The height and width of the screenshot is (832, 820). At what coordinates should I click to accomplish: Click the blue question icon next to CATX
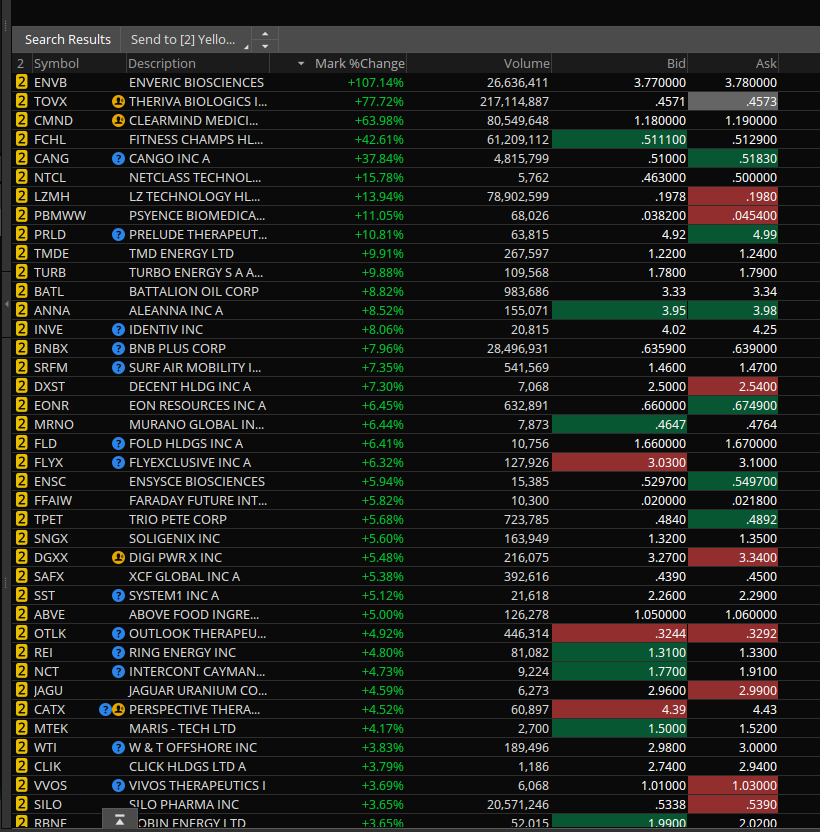105,709
